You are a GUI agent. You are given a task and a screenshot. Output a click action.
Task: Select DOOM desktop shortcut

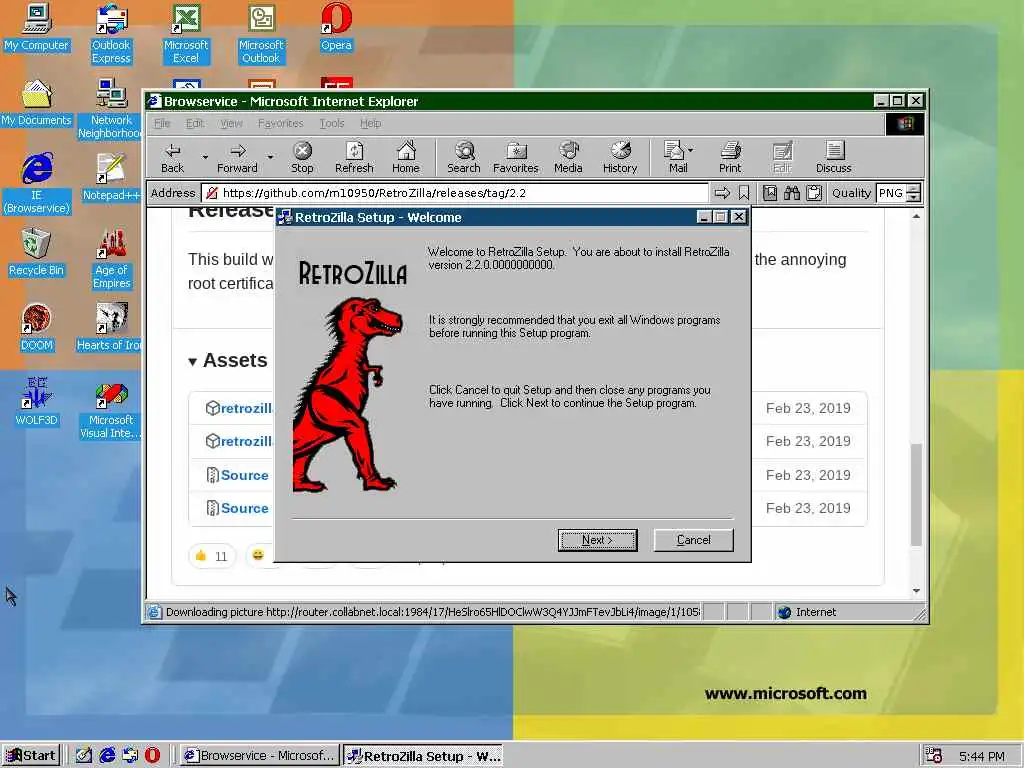tap(36, 328)
